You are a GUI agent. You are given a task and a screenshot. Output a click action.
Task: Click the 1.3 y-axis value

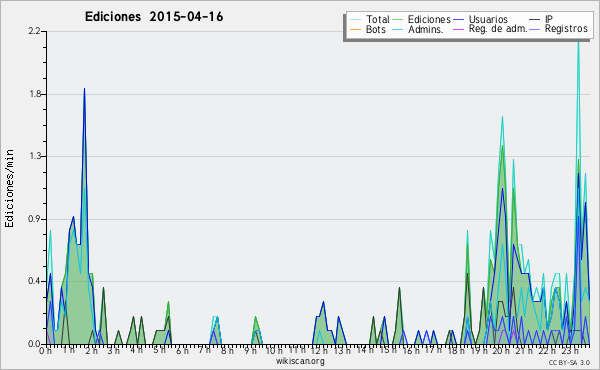point(35,156)
